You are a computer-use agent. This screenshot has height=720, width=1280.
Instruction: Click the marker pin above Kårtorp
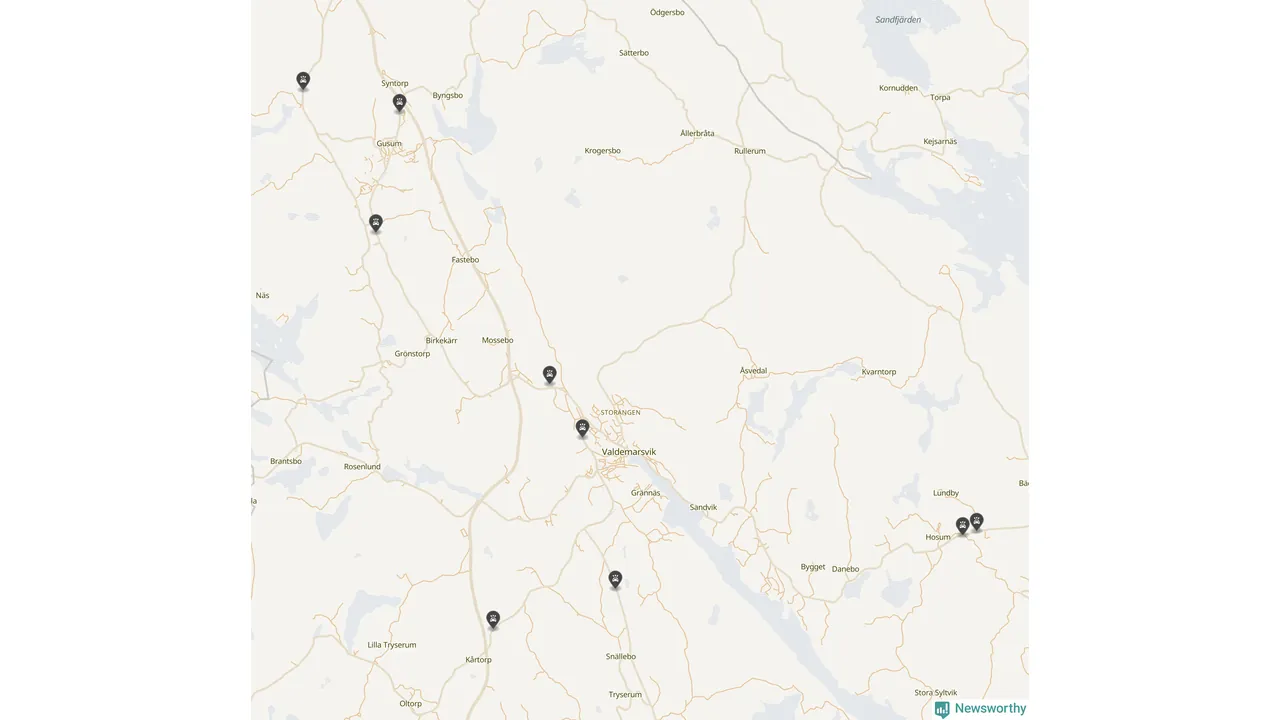493,619
